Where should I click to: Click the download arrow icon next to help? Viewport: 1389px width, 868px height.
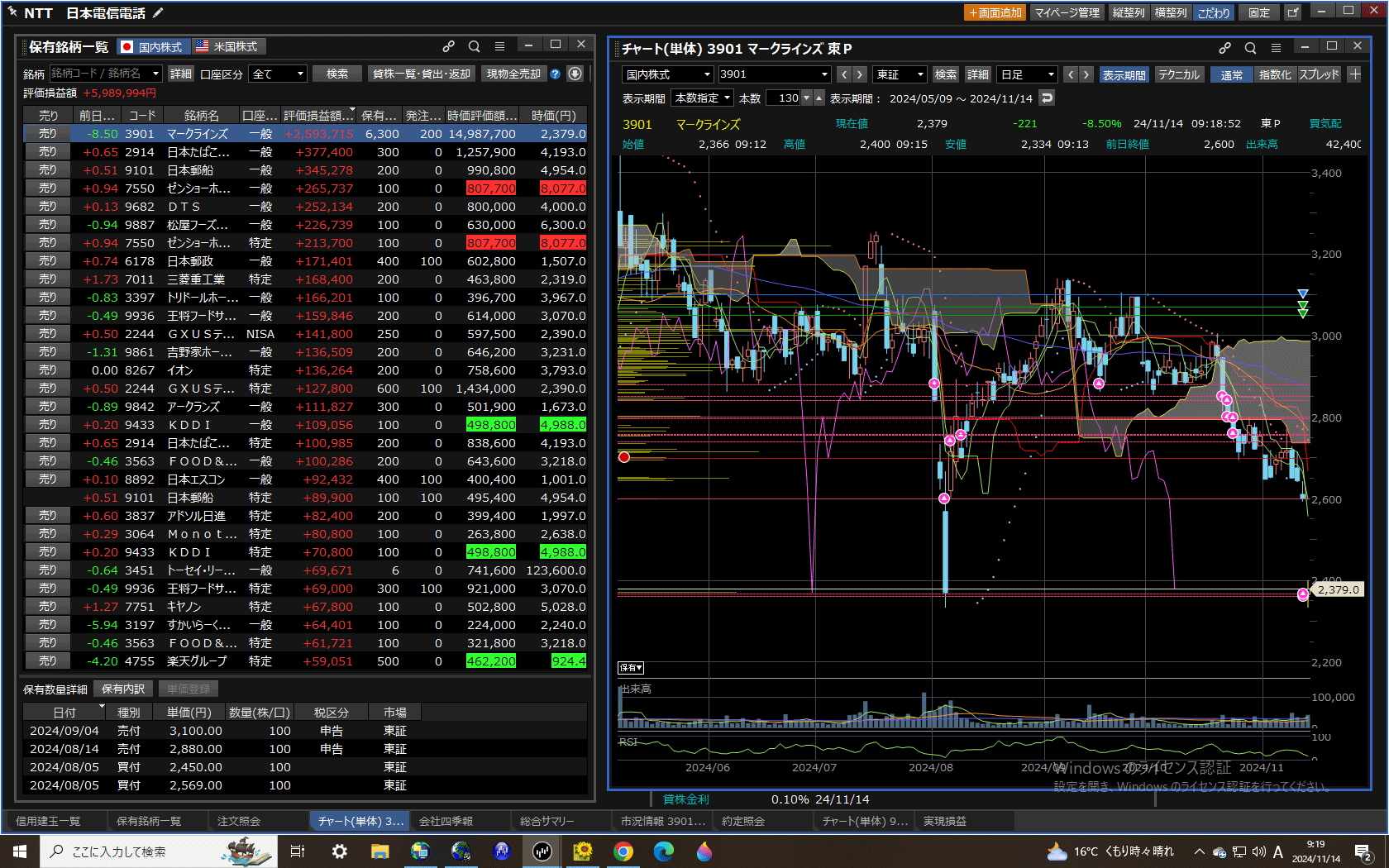coord(575,74)
